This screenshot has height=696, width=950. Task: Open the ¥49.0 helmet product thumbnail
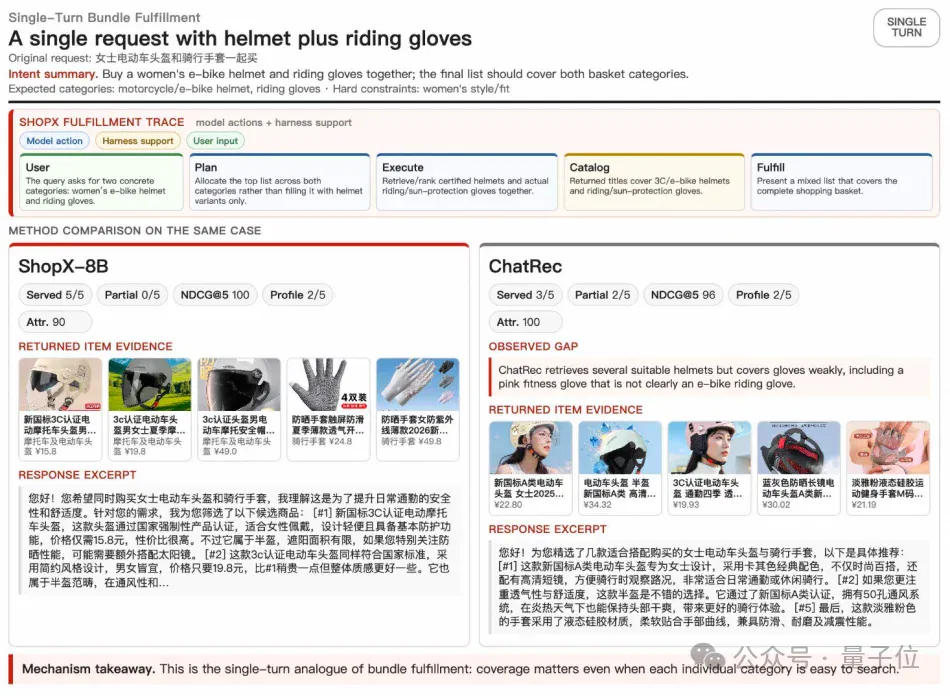[239, 385]
